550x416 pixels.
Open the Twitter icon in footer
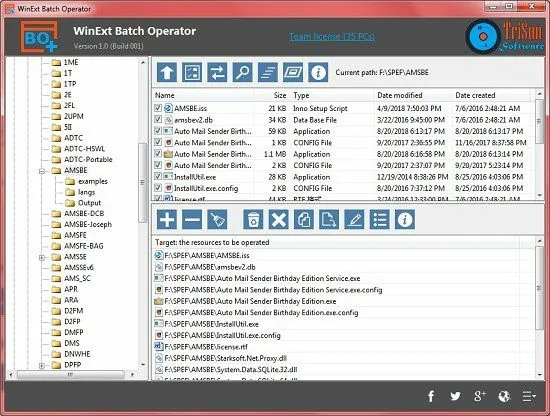455,396
